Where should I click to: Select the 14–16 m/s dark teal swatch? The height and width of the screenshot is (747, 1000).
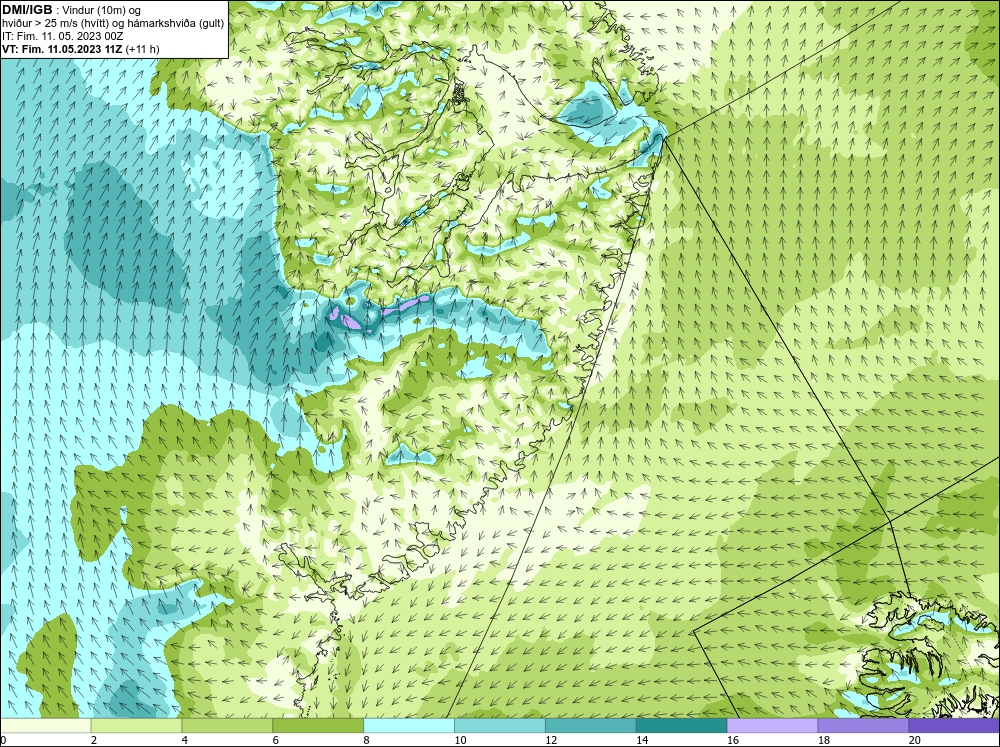click(x=681, y=725)
